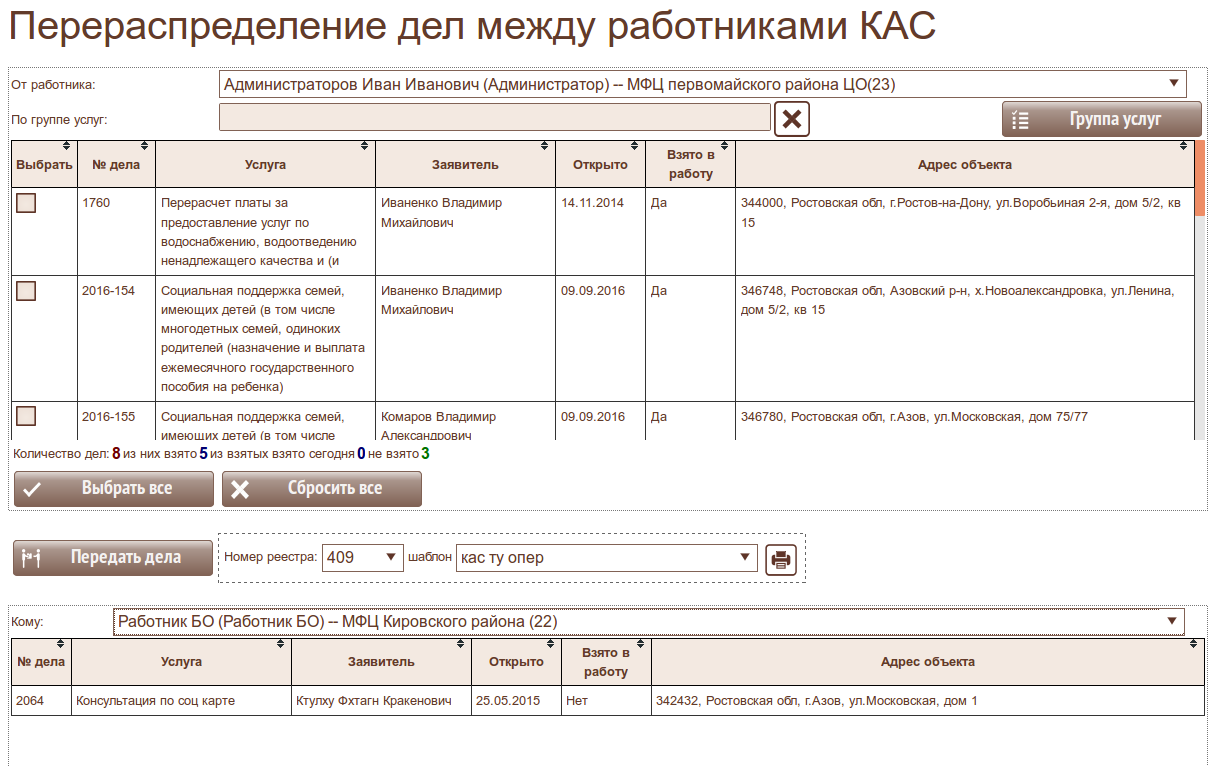Click the Выбрать все button

click(x=113, y=489)
